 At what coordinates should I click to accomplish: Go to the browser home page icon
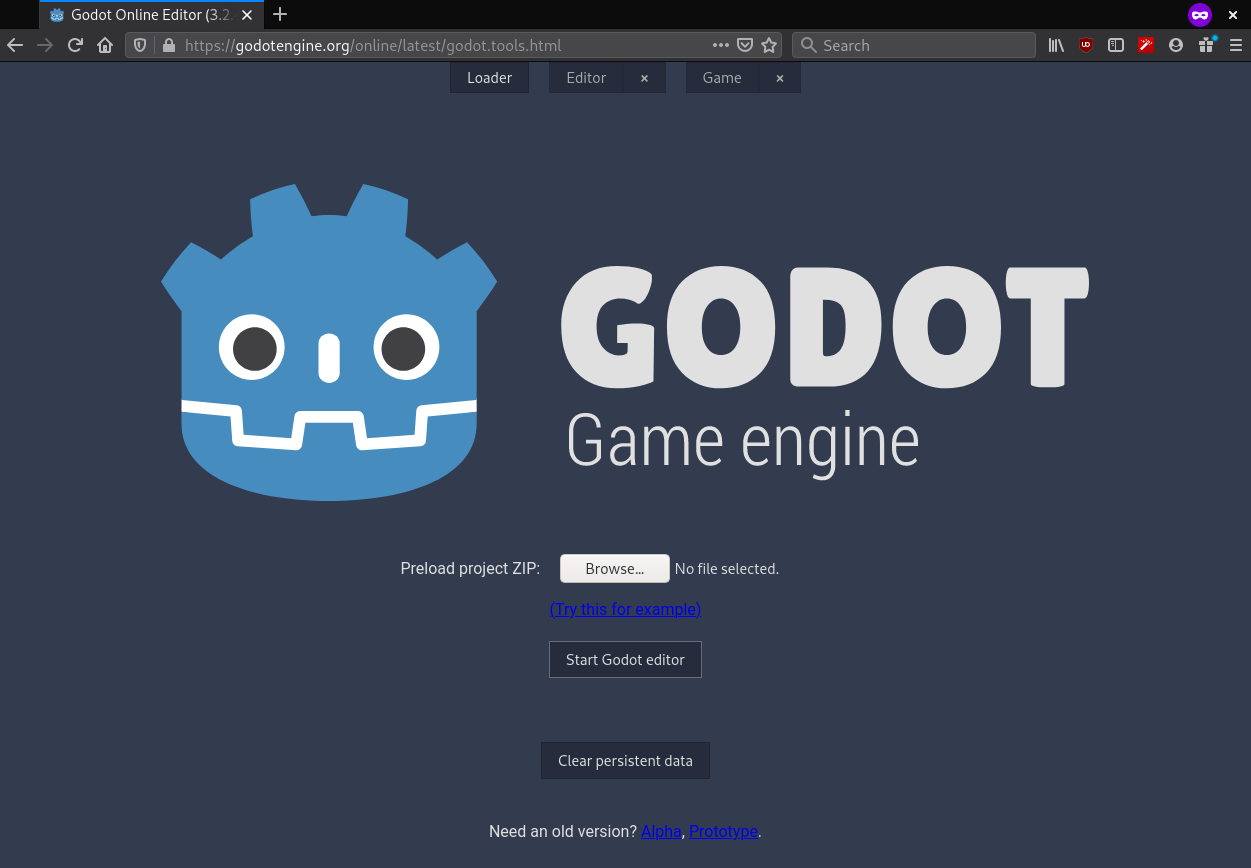point(105,45)
